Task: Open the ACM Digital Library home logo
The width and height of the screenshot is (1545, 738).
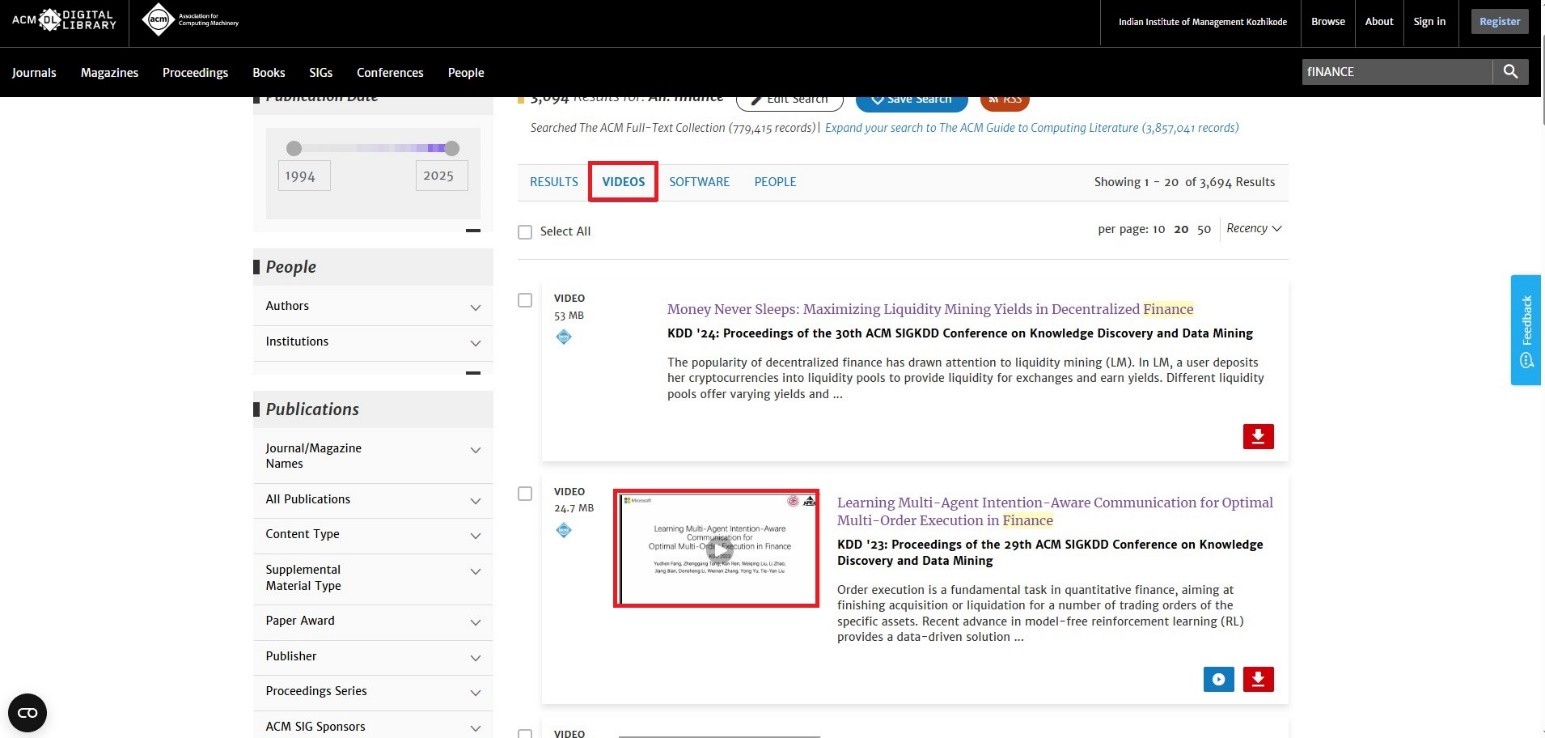Action: (63, 20)
